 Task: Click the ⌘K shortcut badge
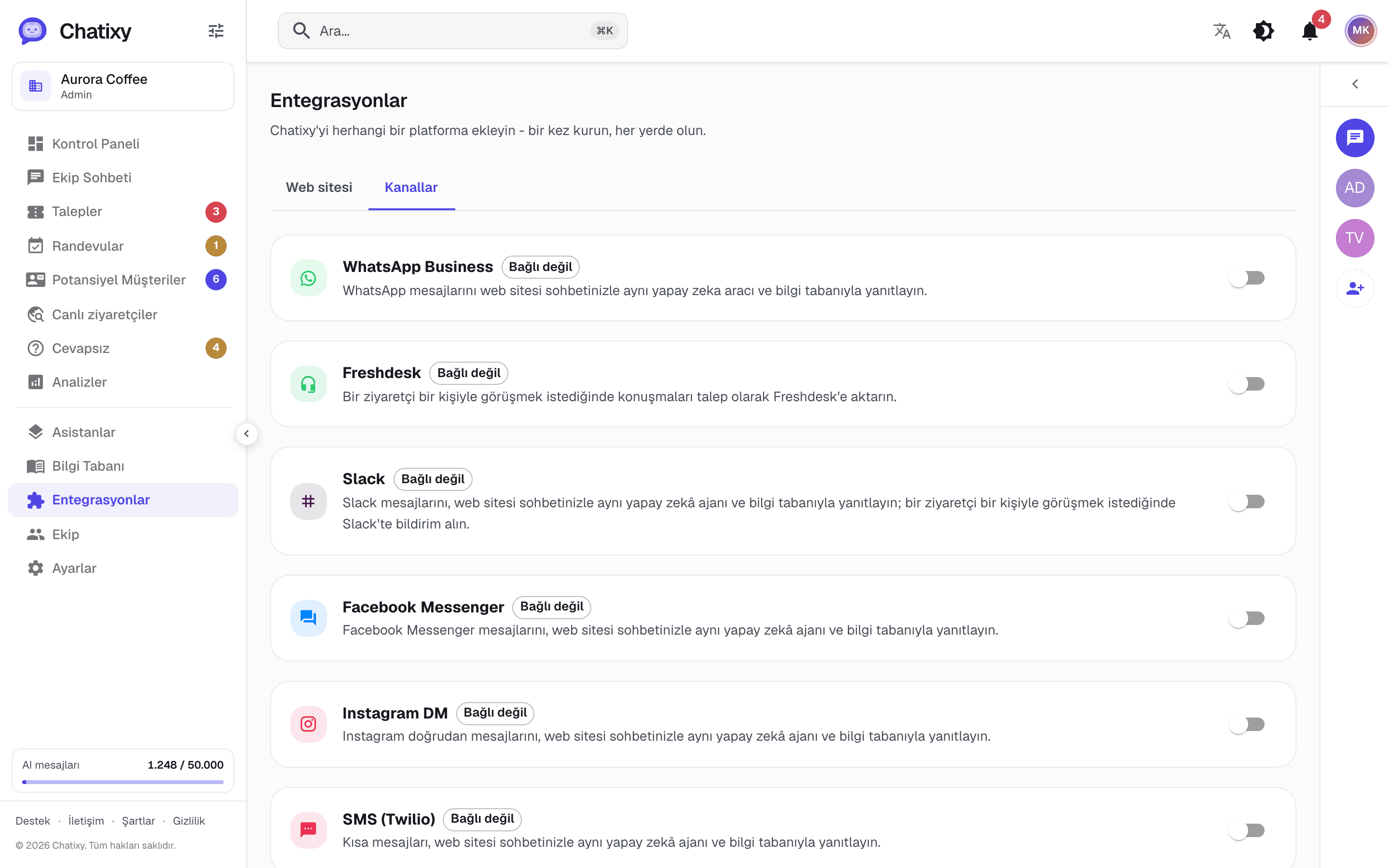[x=604, y=31]
